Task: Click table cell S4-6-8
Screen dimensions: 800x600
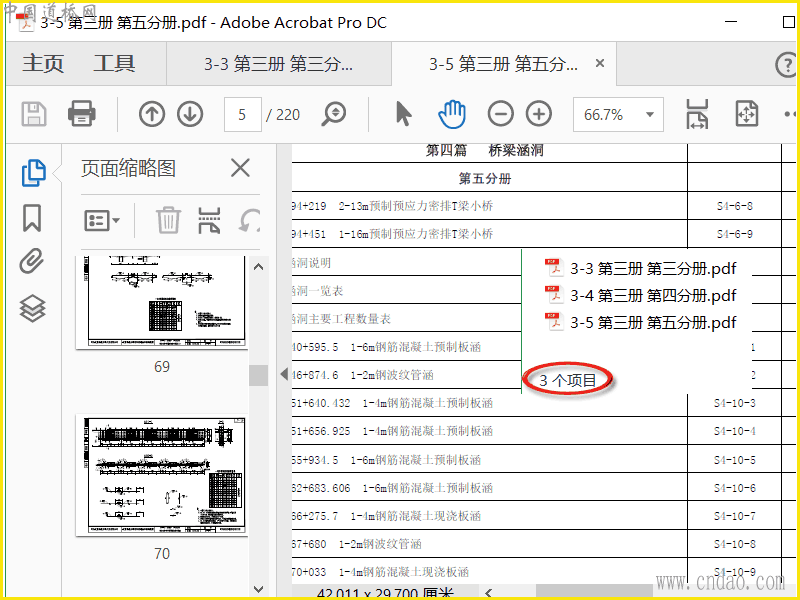Action: pyautogui.click(x=735, y=206)
